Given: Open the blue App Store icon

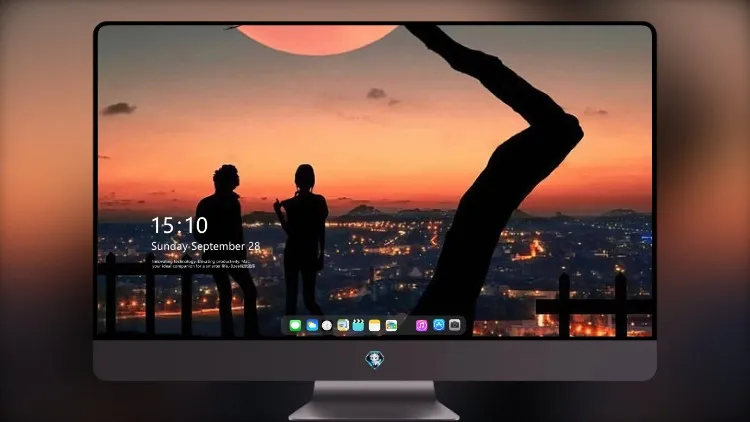Looking at the screenshot, I should click(x=439, y=325).
